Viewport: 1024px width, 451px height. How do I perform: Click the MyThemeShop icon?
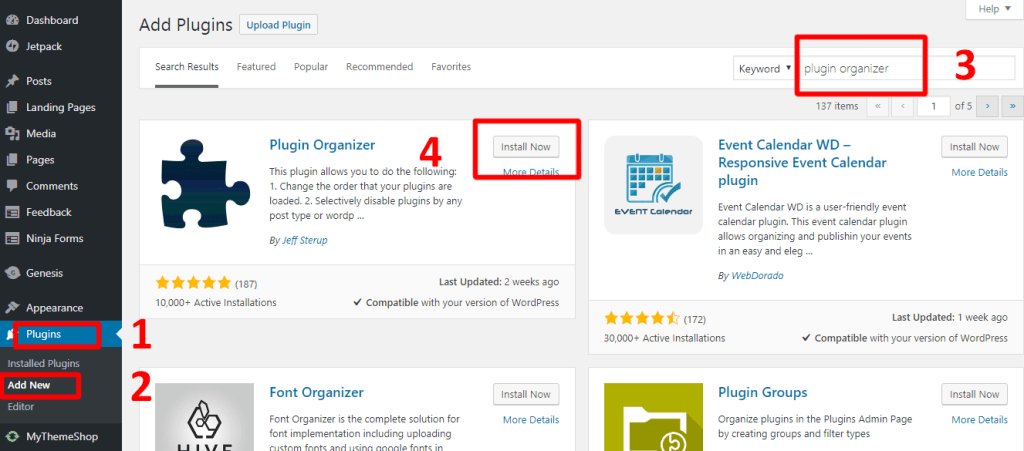tap(12, 436)
